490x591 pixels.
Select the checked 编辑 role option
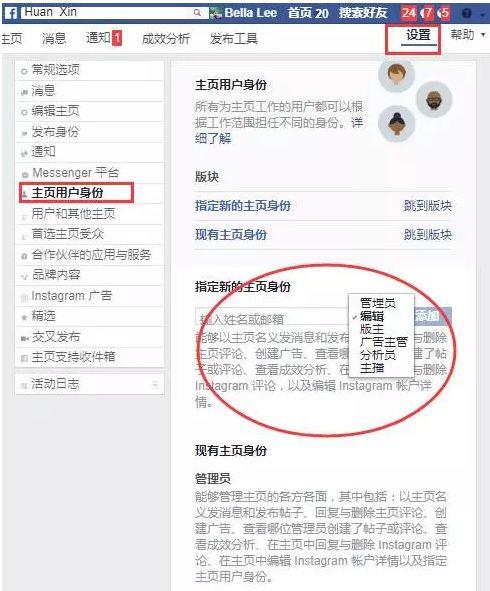(372, 316)
